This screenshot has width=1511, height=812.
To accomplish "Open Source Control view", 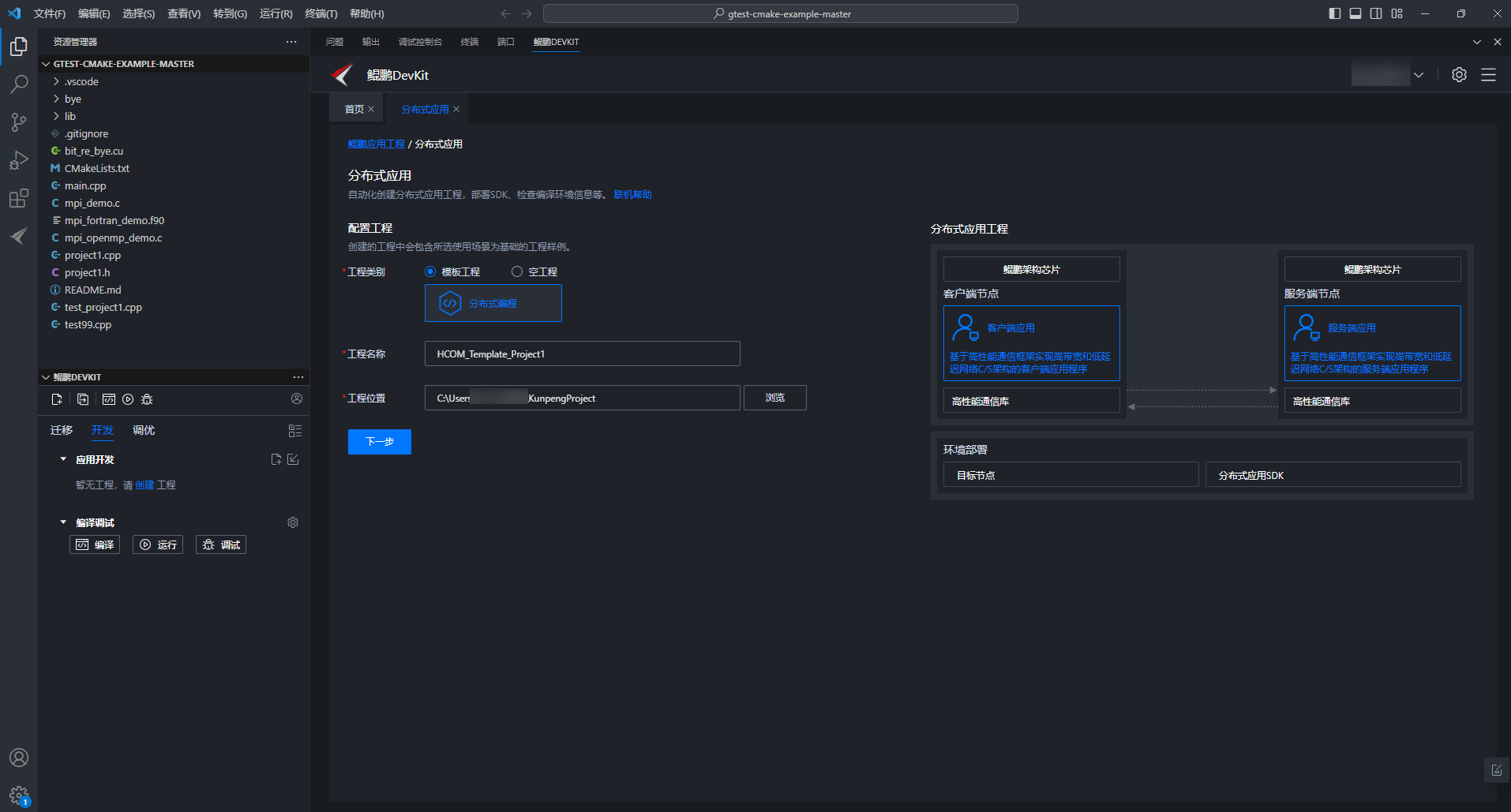I will click(x=19, y=122).
